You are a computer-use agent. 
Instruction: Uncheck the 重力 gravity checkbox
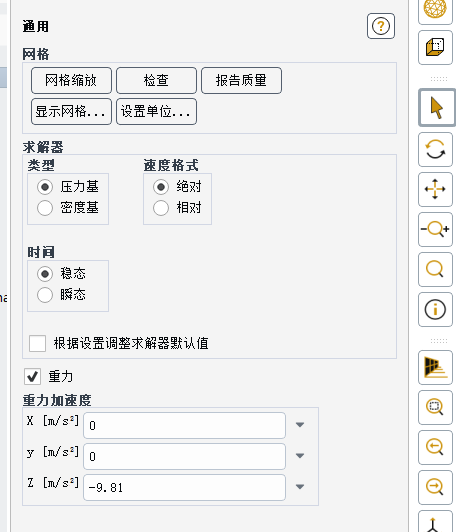click(x=33, y=376)
